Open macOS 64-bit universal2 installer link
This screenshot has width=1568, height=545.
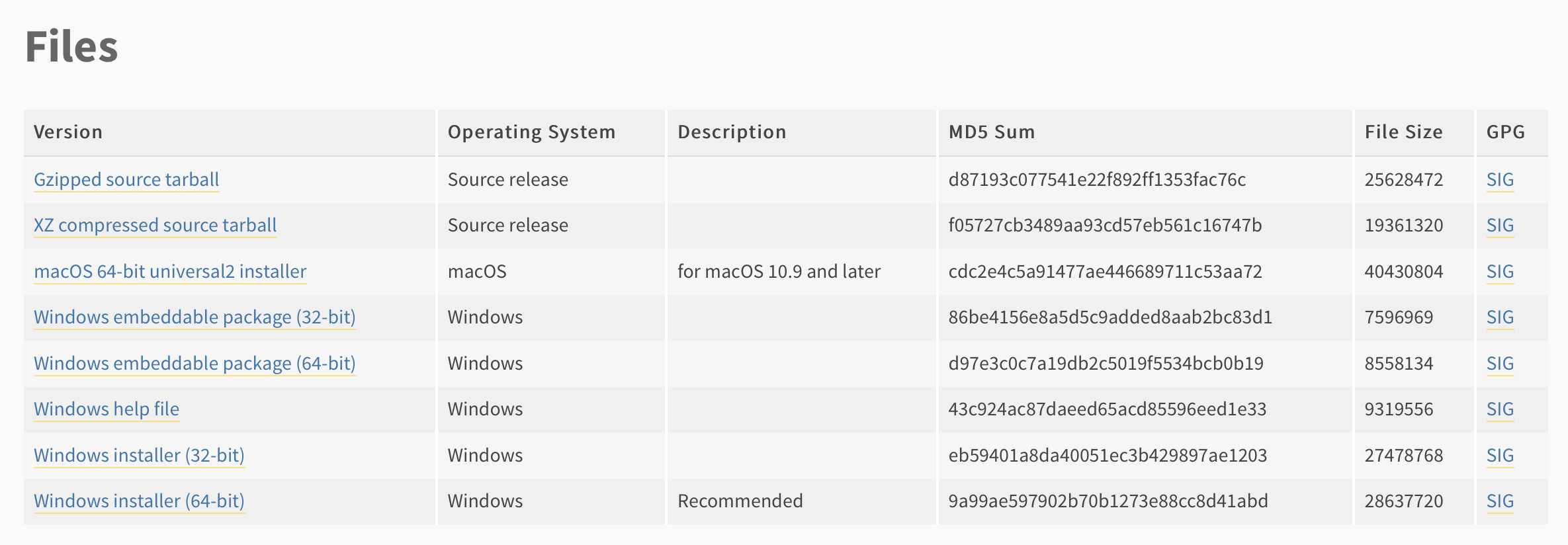point(170,272)
